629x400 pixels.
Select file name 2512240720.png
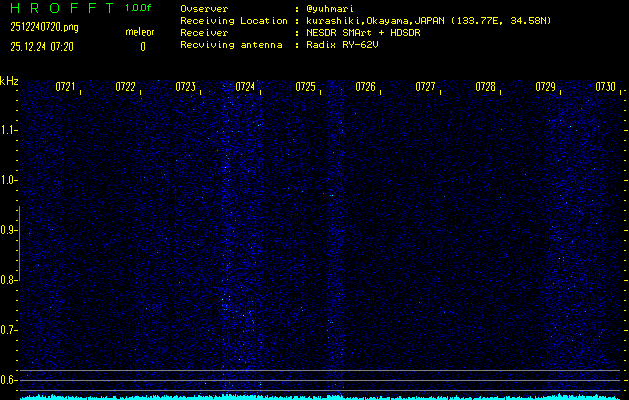tap(44, 27)
